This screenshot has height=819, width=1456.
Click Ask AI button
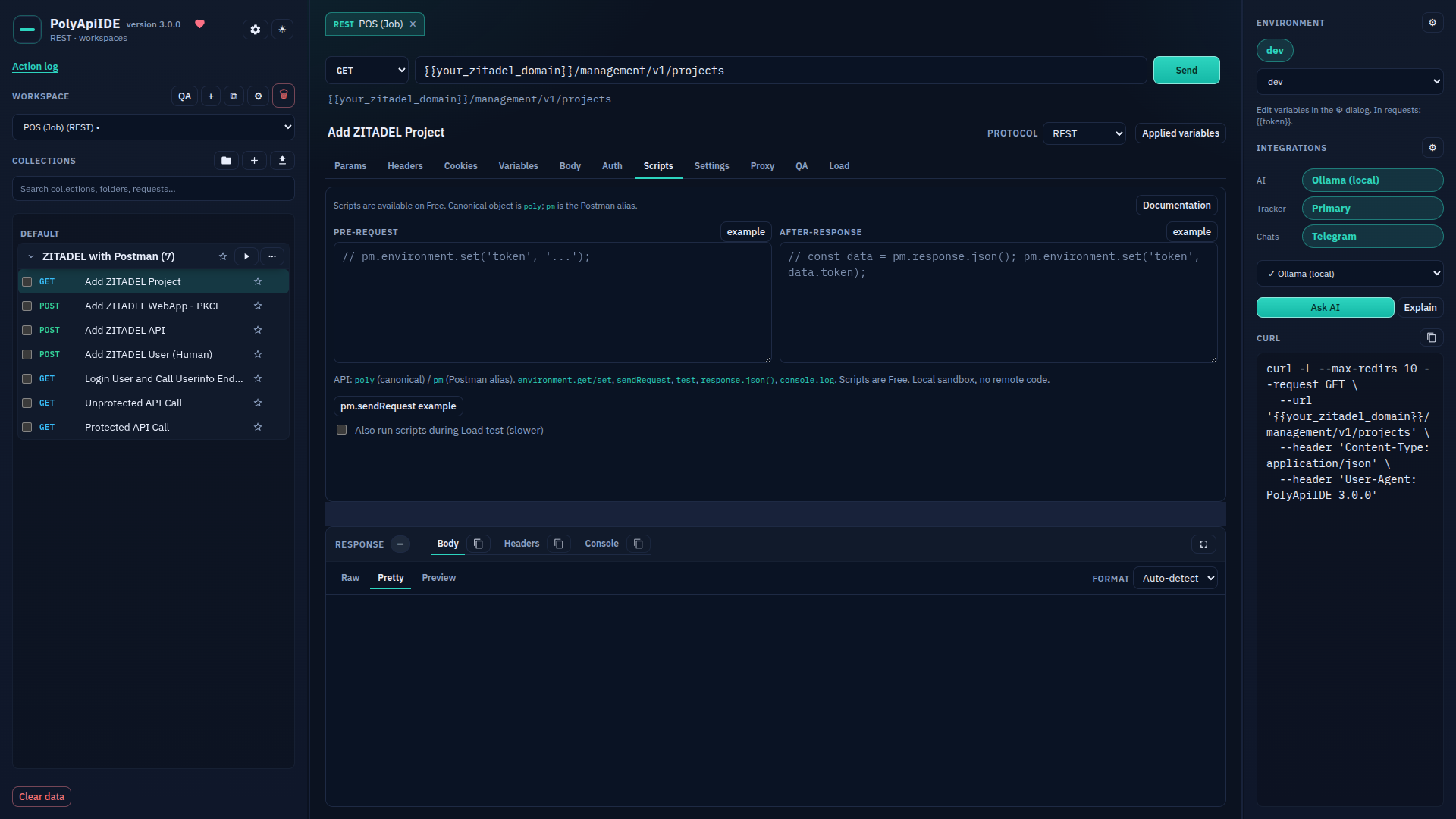point(1325,308)
